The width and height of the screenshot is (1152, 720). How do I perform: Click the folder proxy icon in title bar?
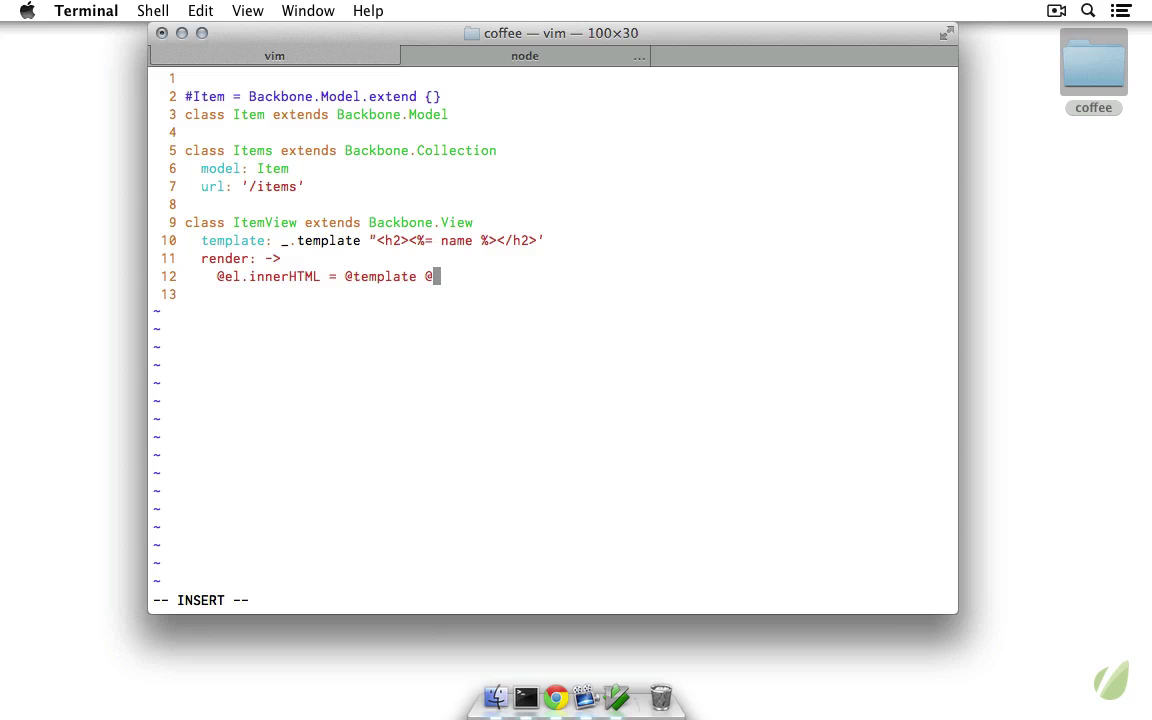tap(472, 33)
